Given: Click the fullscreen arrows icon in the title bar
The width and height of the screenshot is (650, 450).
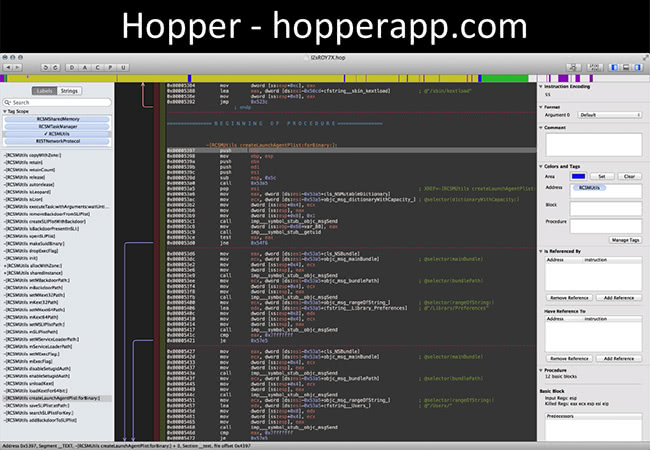Looking at the screenshot, I should pos(645,57).
